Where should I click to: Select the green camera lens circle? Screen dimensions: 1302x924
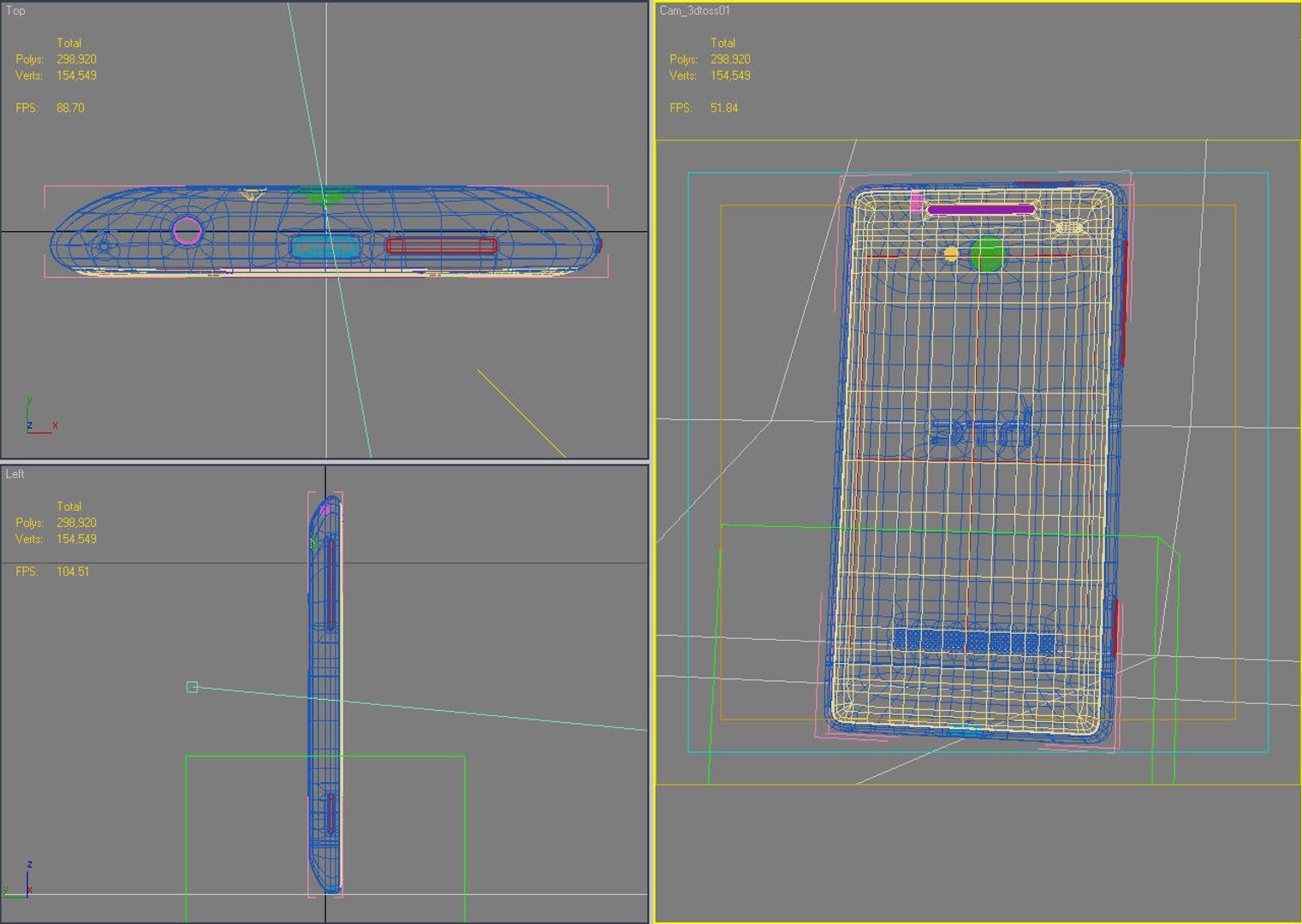pyautogui.click(x=987, y=254)
